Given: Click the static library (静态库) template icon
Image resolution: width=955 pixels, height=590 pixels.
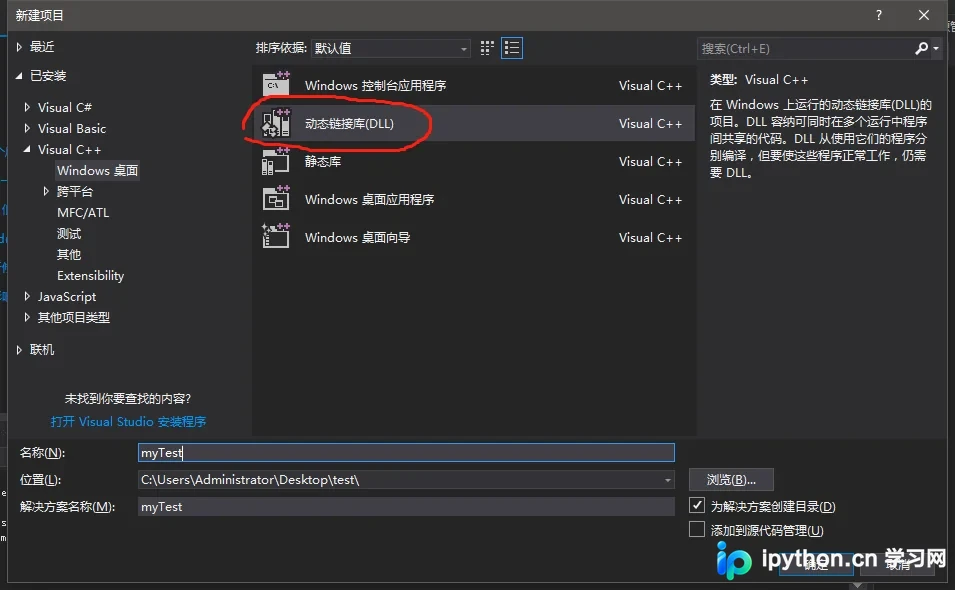Looking at the screenshot, I should tap(276, 161).
